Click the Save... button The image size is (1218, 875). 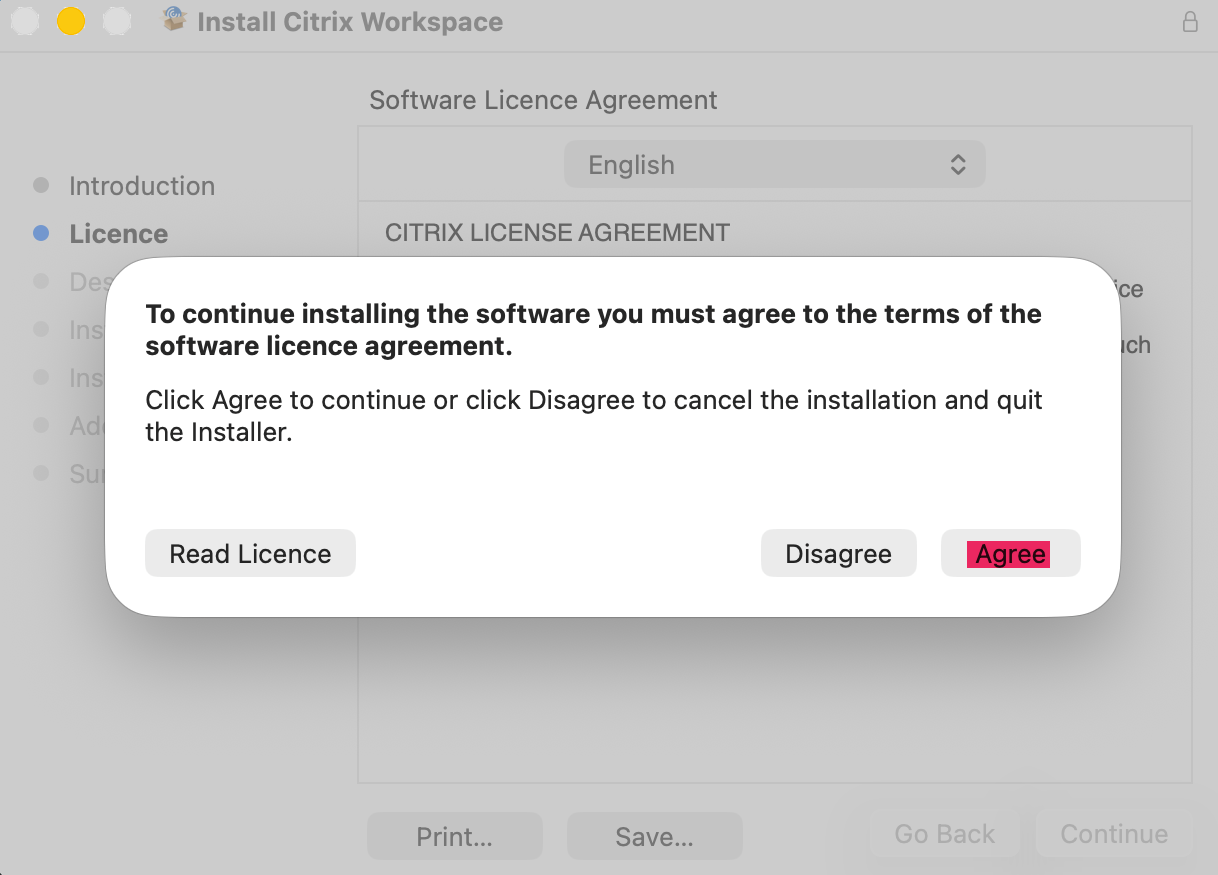654,836
